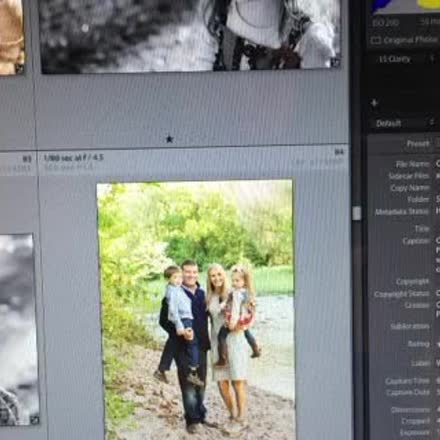The width and height of the screenshot is (440, 440).
Task: Click the Caption metadata label
Action: (416, 241)
